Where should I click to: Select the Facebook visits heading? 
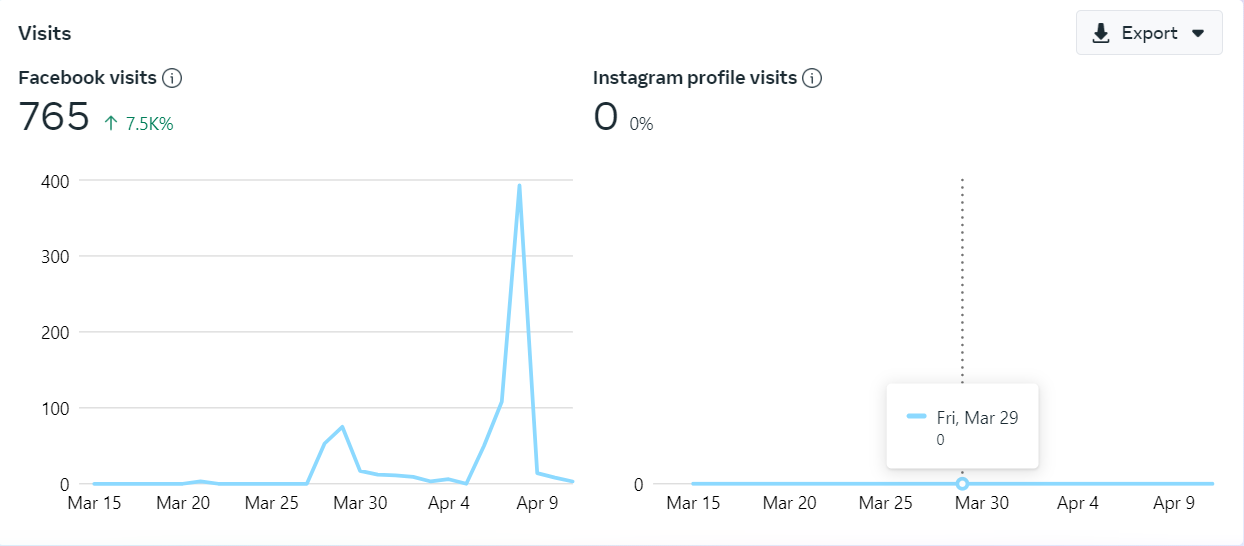(87, 78)
